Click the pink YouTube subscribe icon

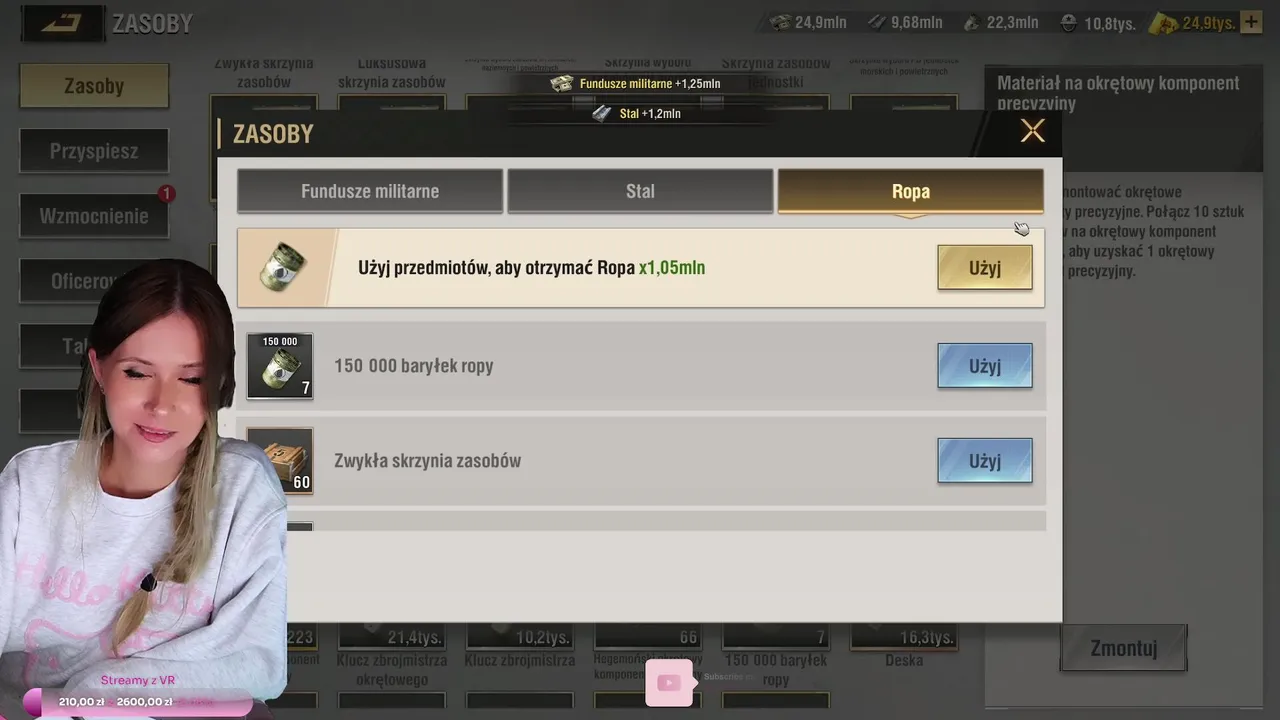pyautogui.click(x=669, y=682)
